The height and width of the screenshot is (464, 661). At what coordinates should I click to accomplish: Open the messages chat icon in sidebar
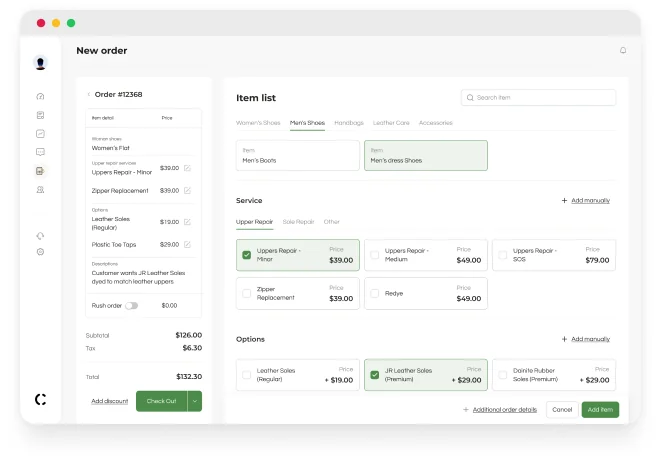40,152
